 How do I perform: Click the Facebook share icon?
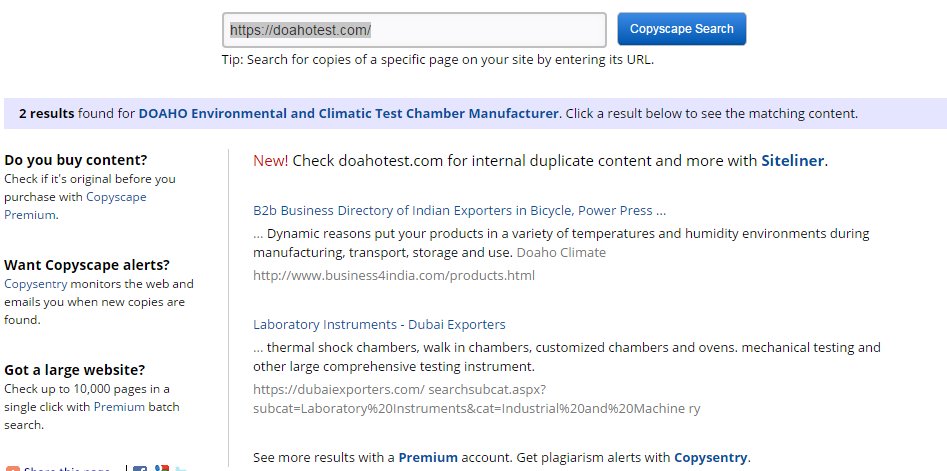(140, 469)
